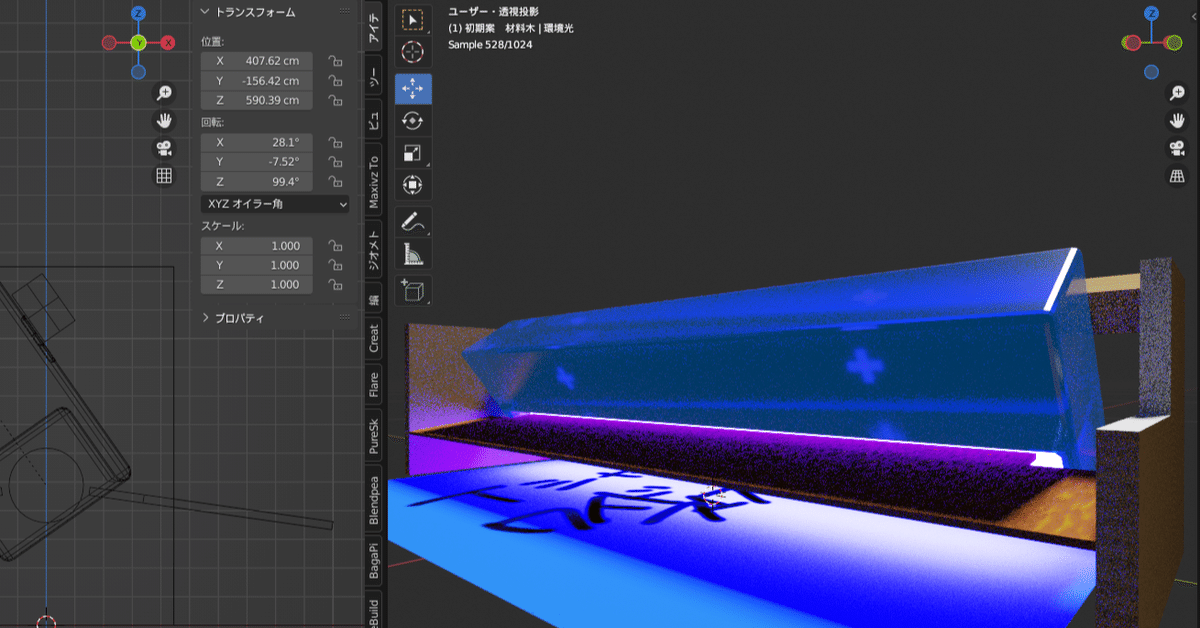1200x628 pixels.
Task: Click scale Z field 1.000
Action: pos(257,285)
